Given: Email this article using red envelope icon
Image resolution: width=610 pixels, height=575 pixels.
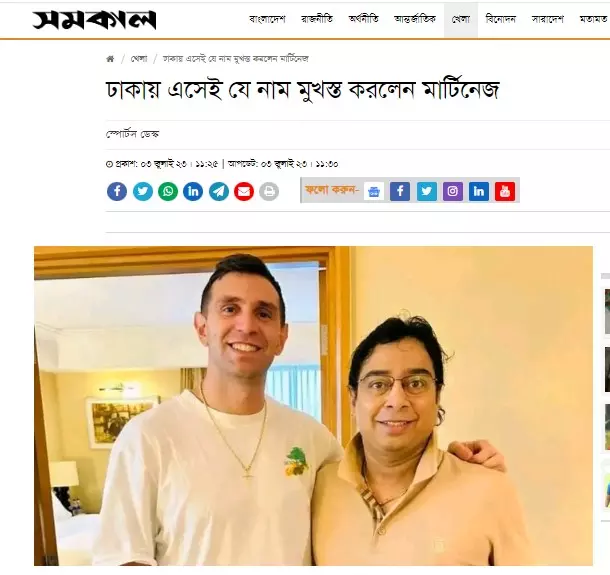Looking at the screenshot, I should (244, 191).
